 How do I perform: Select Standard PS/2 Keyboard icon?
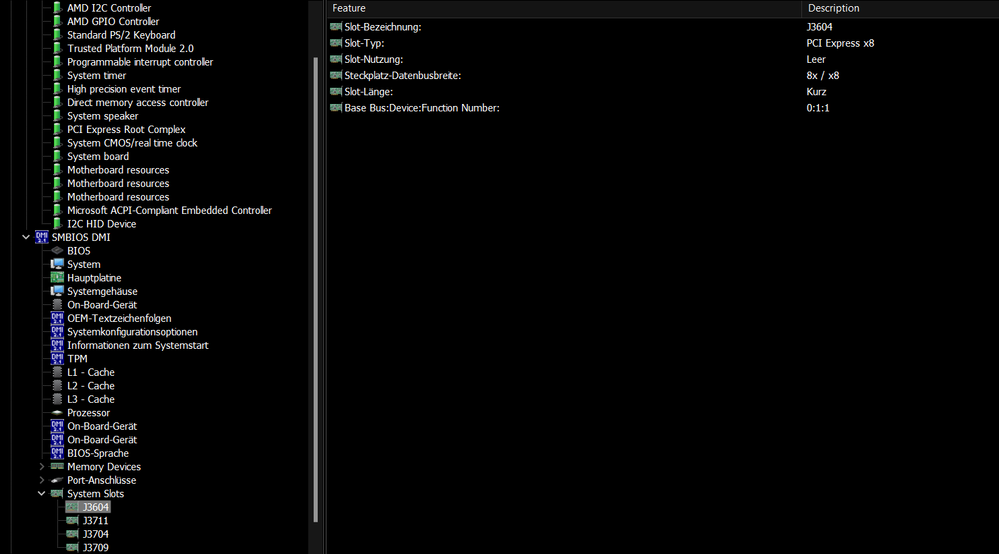pyautogui.click(x=57, y=35)
